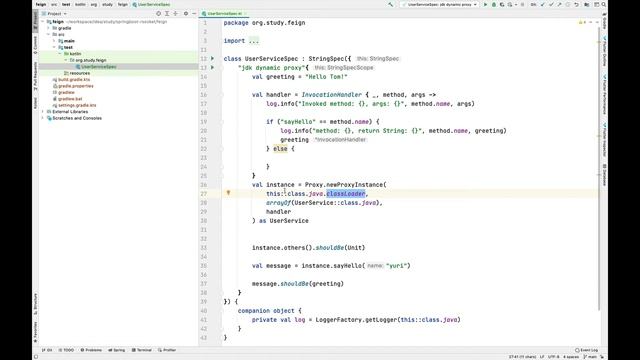Click the Stop execution square icon
Screen dimensions: 640x360
(522, 4)
